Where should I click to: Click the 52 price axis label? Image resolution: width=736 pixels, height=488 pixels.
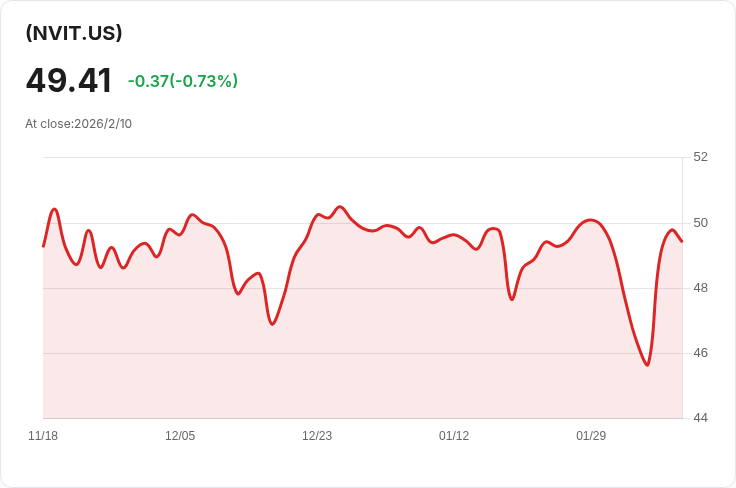point(700,157)
